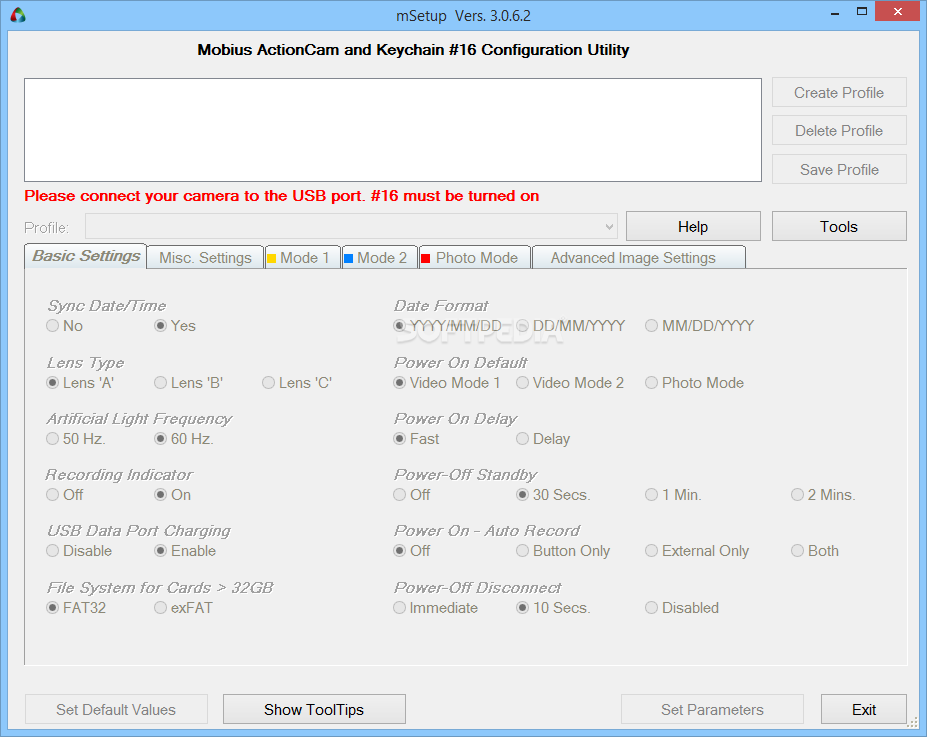Viewport: 927px width, 737px height.
Task: Click the Create Profile button
Action: [x=839, y=93]
